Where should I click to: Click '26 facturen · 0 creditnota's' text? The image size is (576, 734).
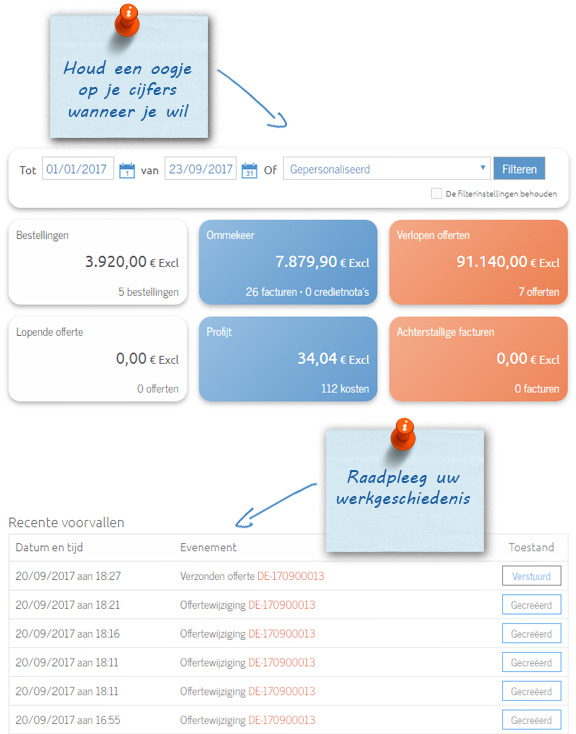pos(307,292)
